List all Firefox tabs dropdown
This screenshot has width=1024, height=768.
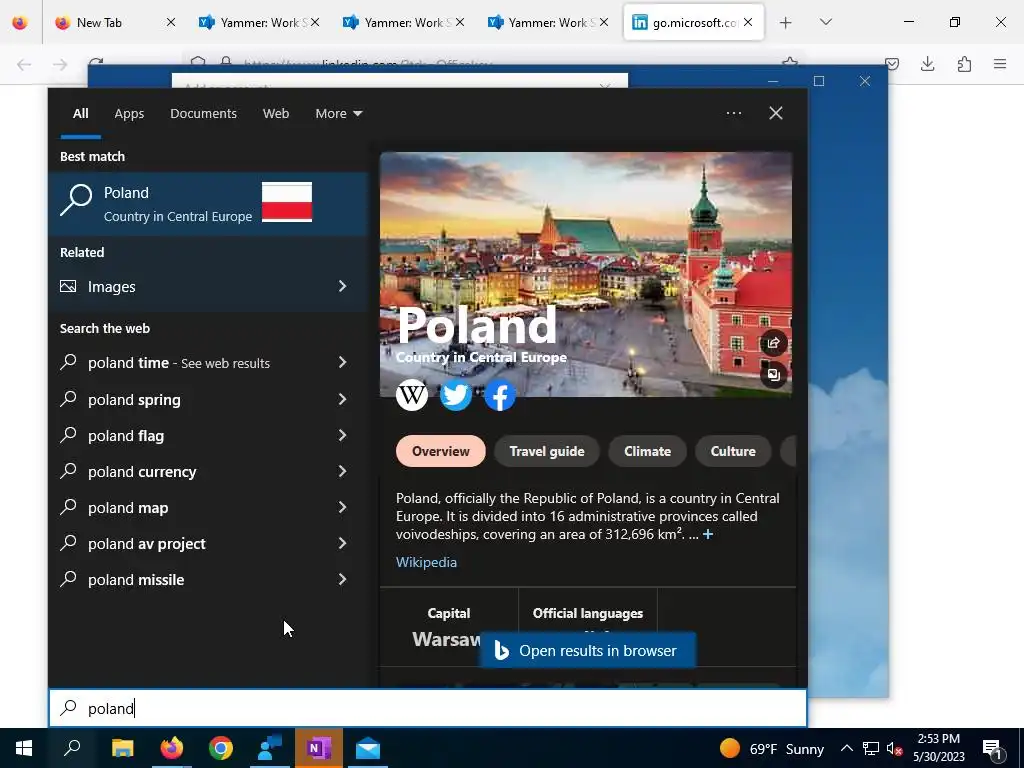coord(825,22)
